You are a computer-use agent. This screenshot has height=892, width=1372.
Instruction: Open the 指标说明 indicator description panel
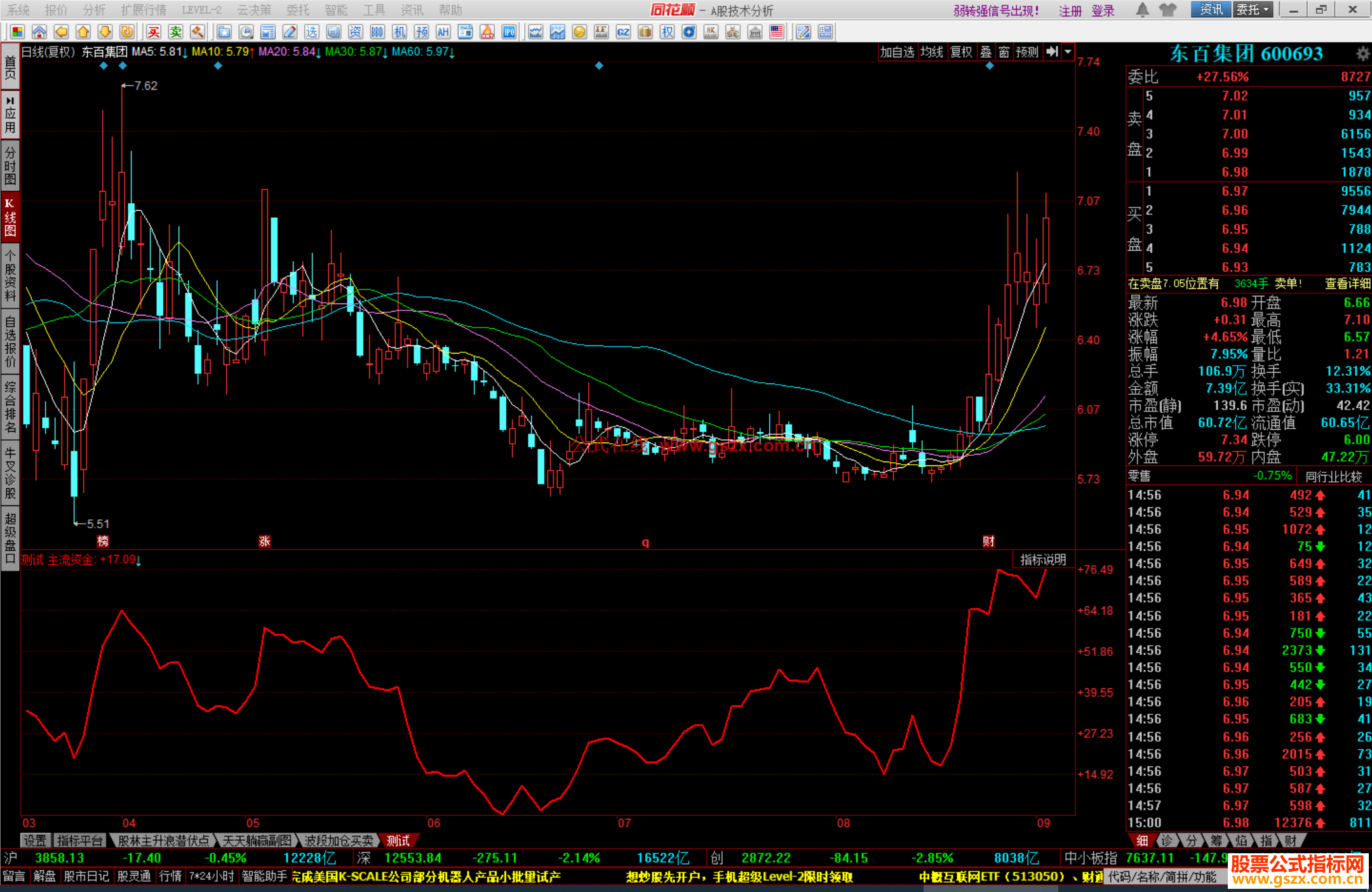coord(1042,559)
